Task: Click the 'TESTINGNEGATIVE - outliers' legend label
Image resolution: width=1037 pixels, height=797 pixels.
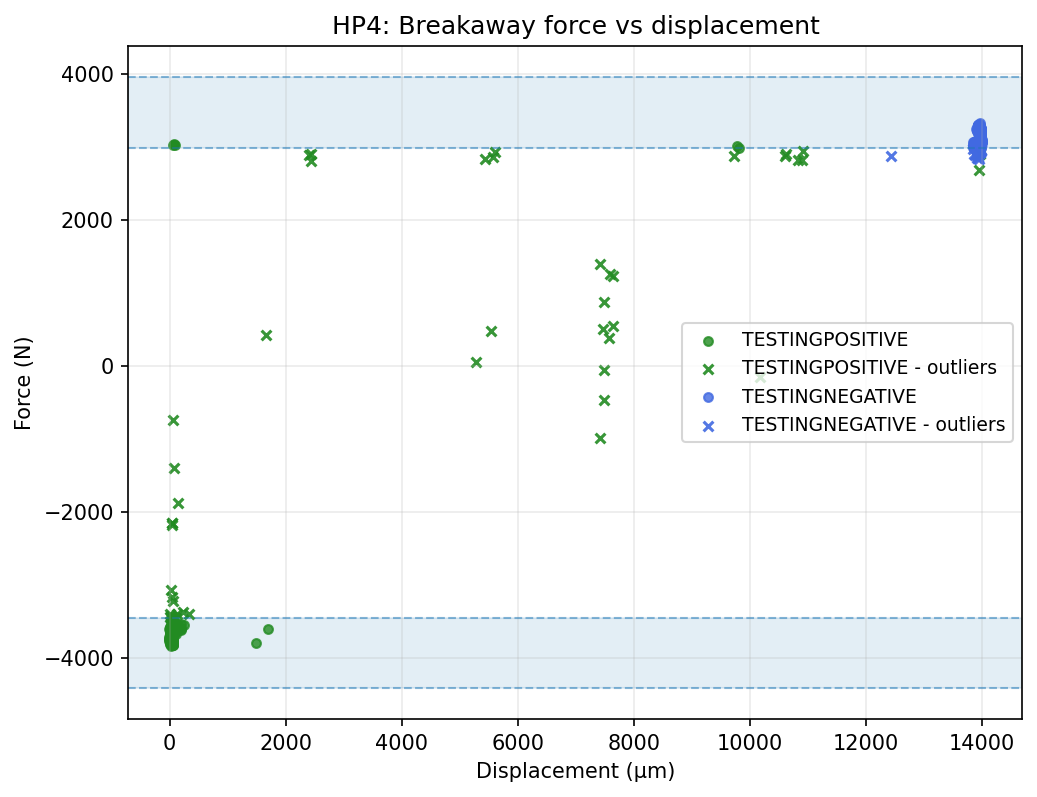Action: [872, 425]
